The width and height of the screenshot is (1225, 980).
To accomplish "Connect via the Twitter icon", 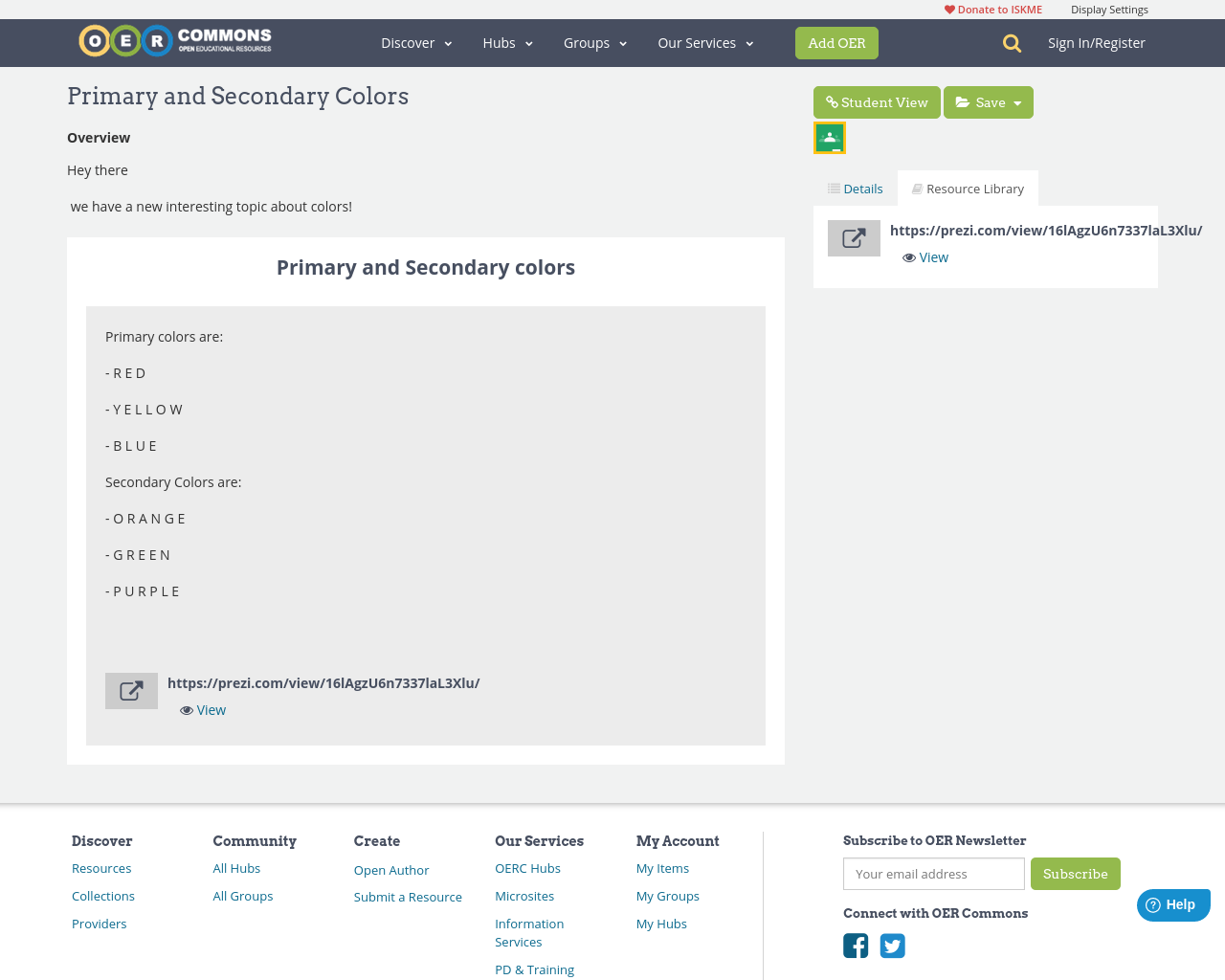I will (x=892, y=945).
